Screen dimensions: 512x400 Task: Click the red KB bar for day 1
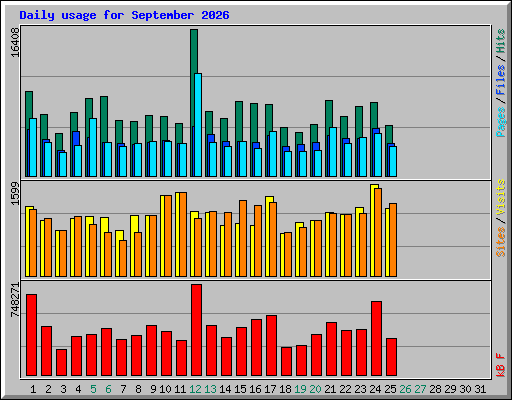(31, 335)
